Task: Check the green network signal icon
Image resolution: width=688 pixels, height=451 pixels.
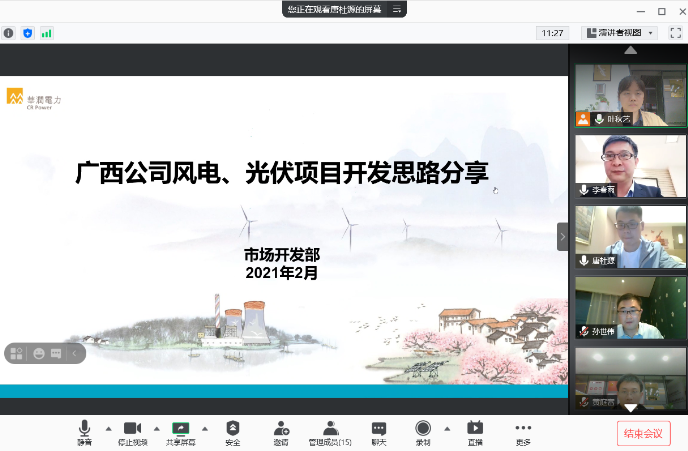Action: pos(47,33)
